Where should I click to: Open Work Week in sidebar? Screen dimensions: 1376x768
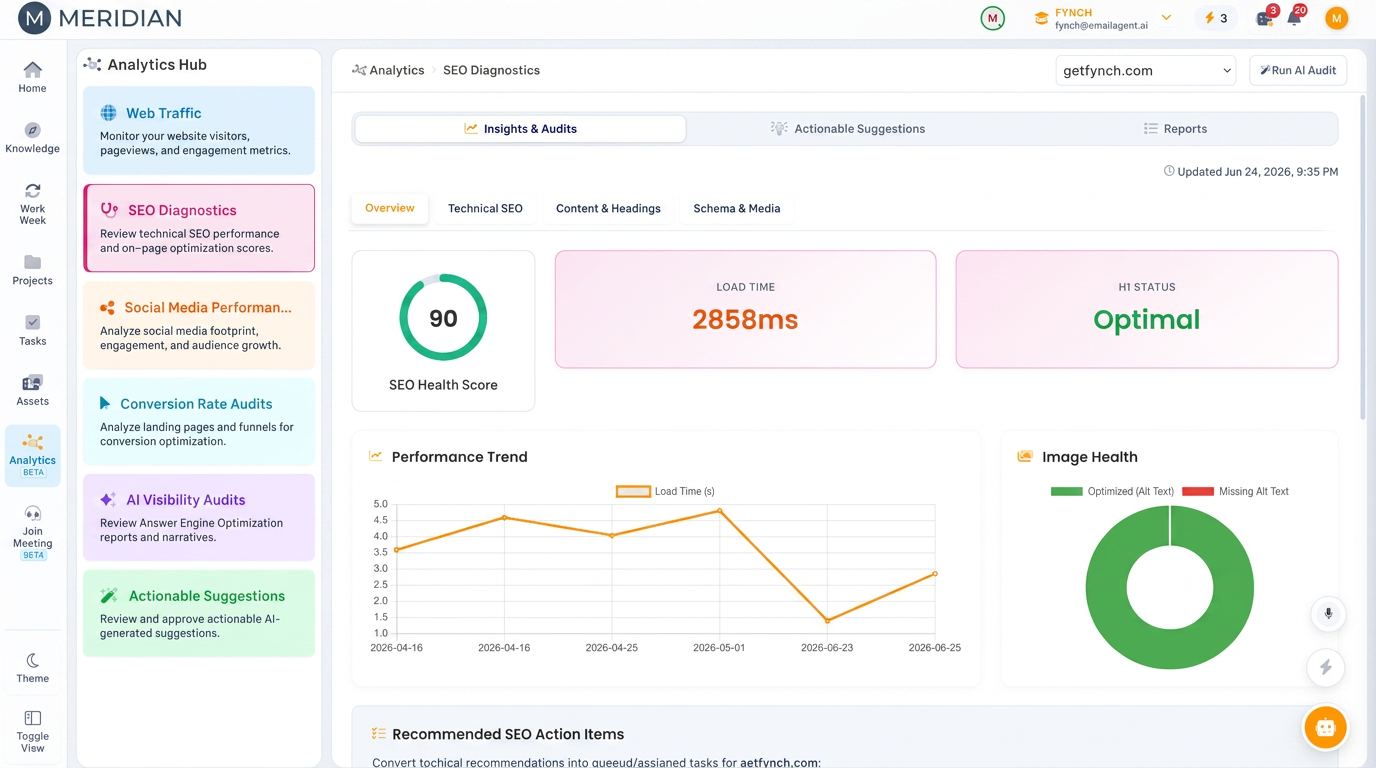[x=32, y=203]
